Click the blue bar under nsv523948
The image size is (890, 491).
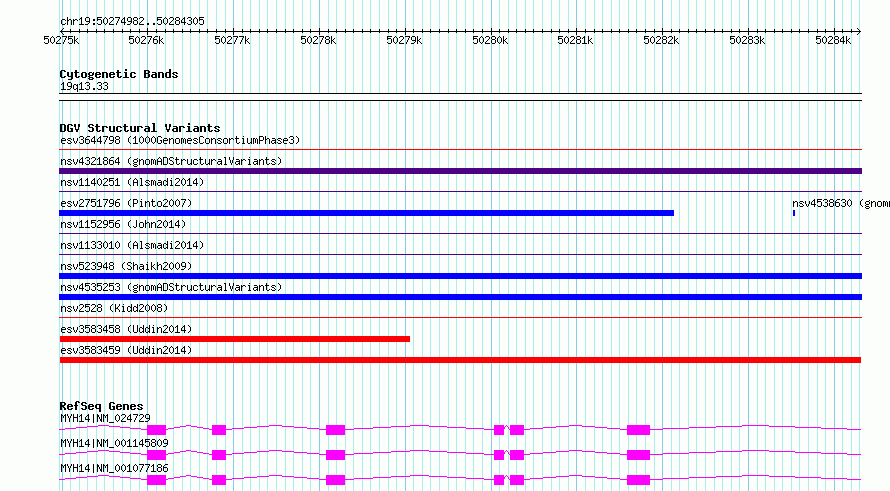pos(460,276)
